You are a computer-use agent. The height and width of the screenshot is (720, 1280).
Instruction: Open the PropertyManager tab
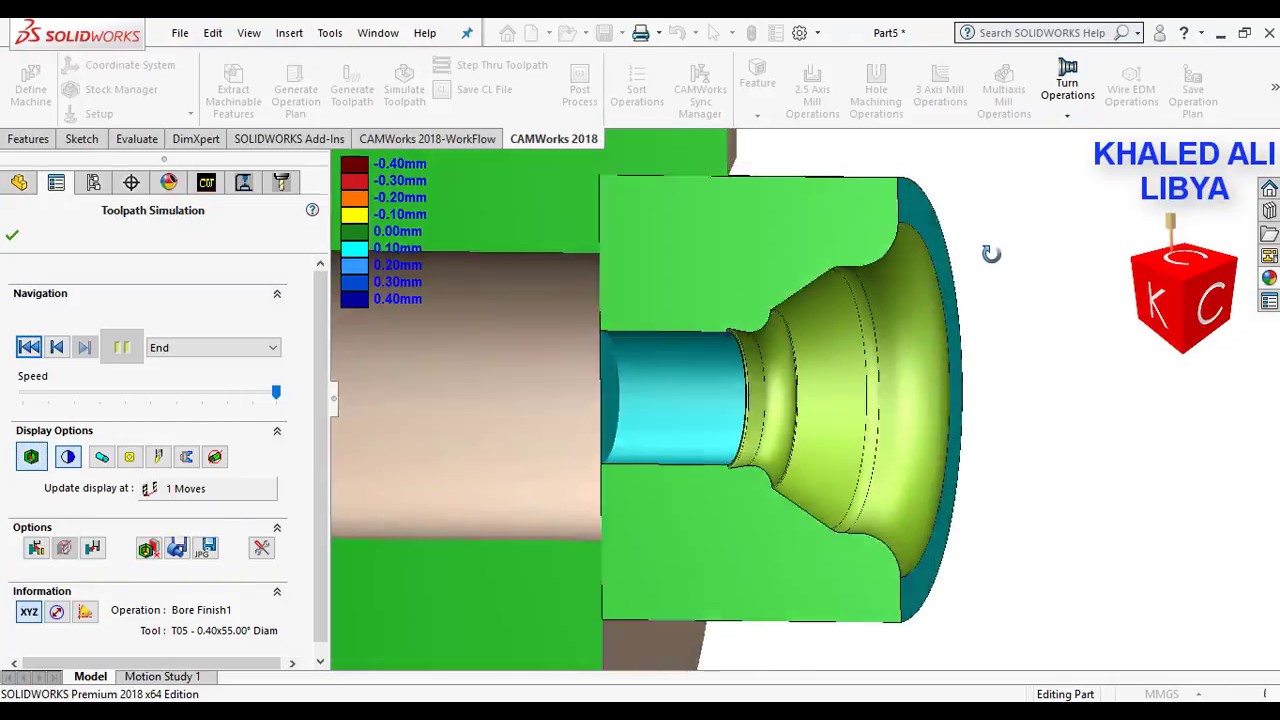[56, 182]
